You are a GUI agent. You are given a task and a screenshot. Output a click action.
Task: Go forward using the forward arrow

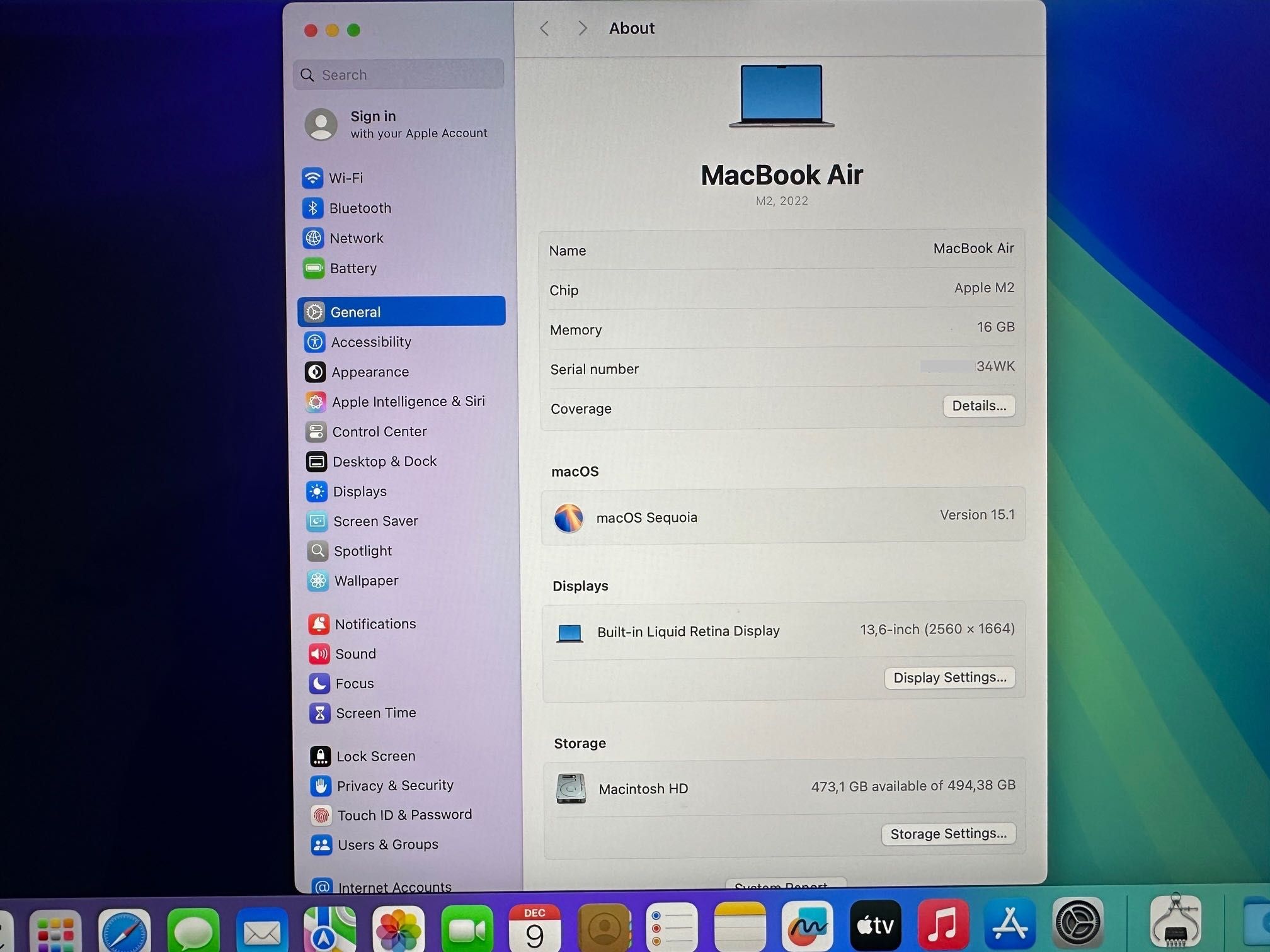coord(583,28)
